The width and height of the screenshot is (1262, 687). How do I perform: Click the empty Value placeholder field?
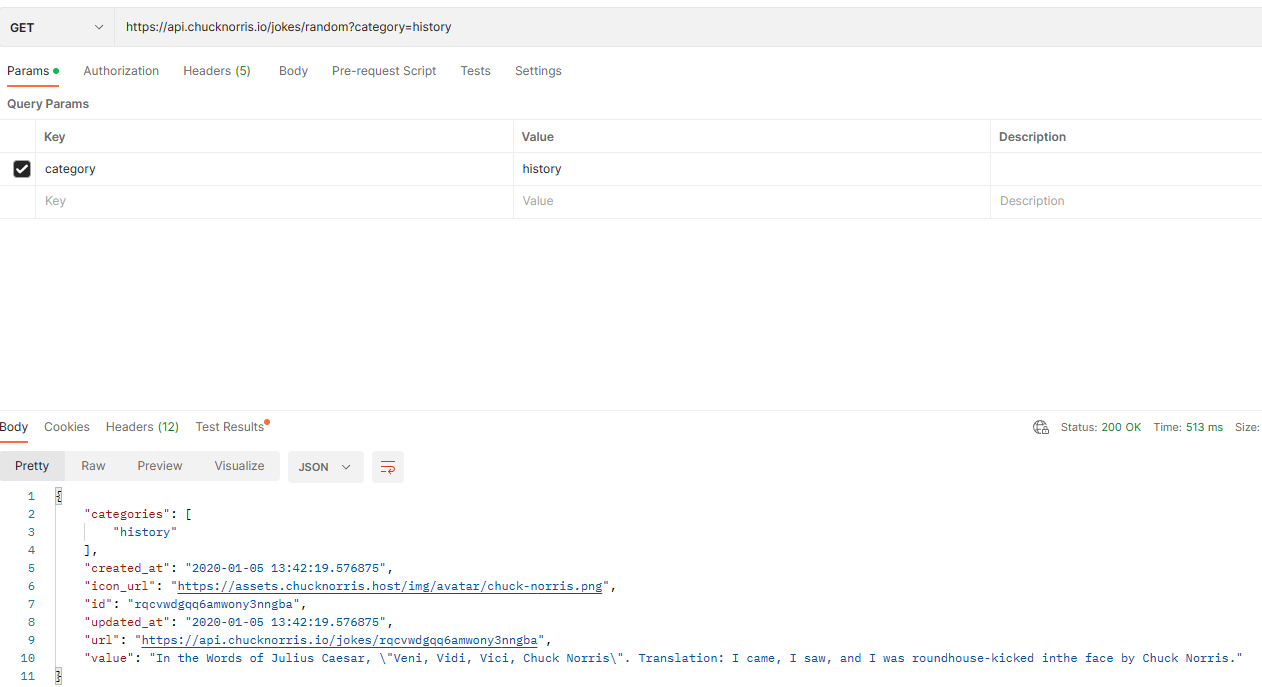point(752,201)
